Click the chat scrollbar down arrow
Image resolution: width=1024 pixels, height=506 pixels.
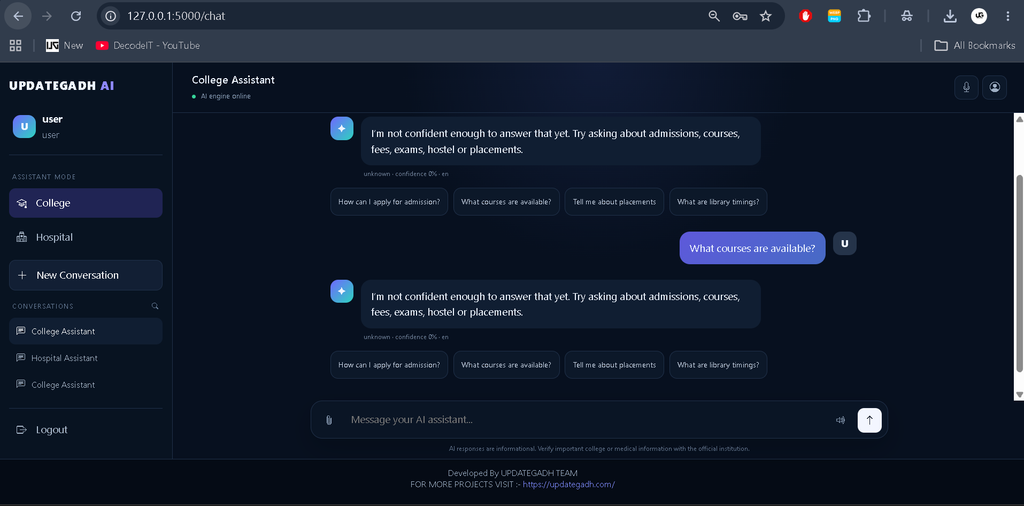pos(1019,395)
